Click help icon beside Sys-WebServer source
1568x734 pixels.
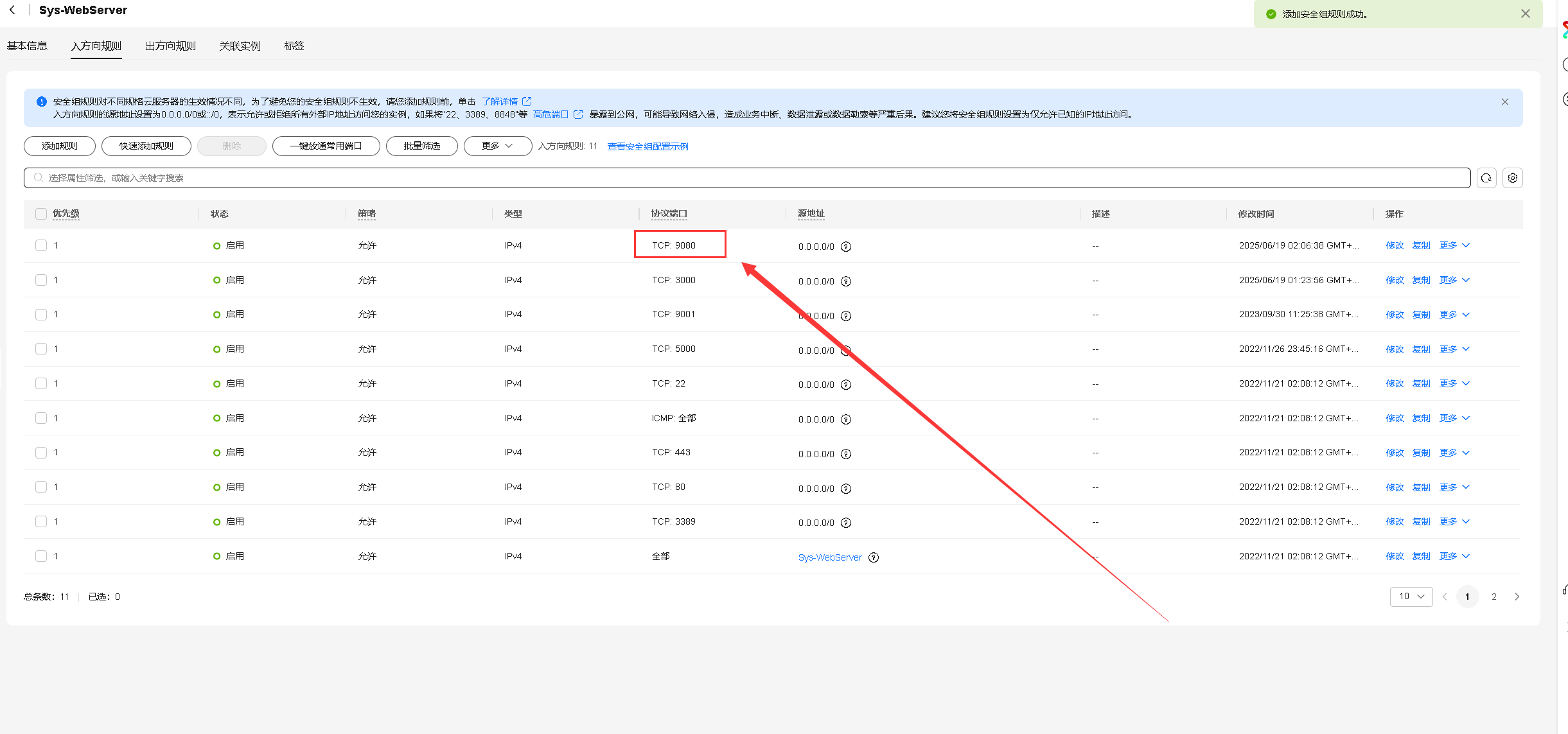point(874,557)
